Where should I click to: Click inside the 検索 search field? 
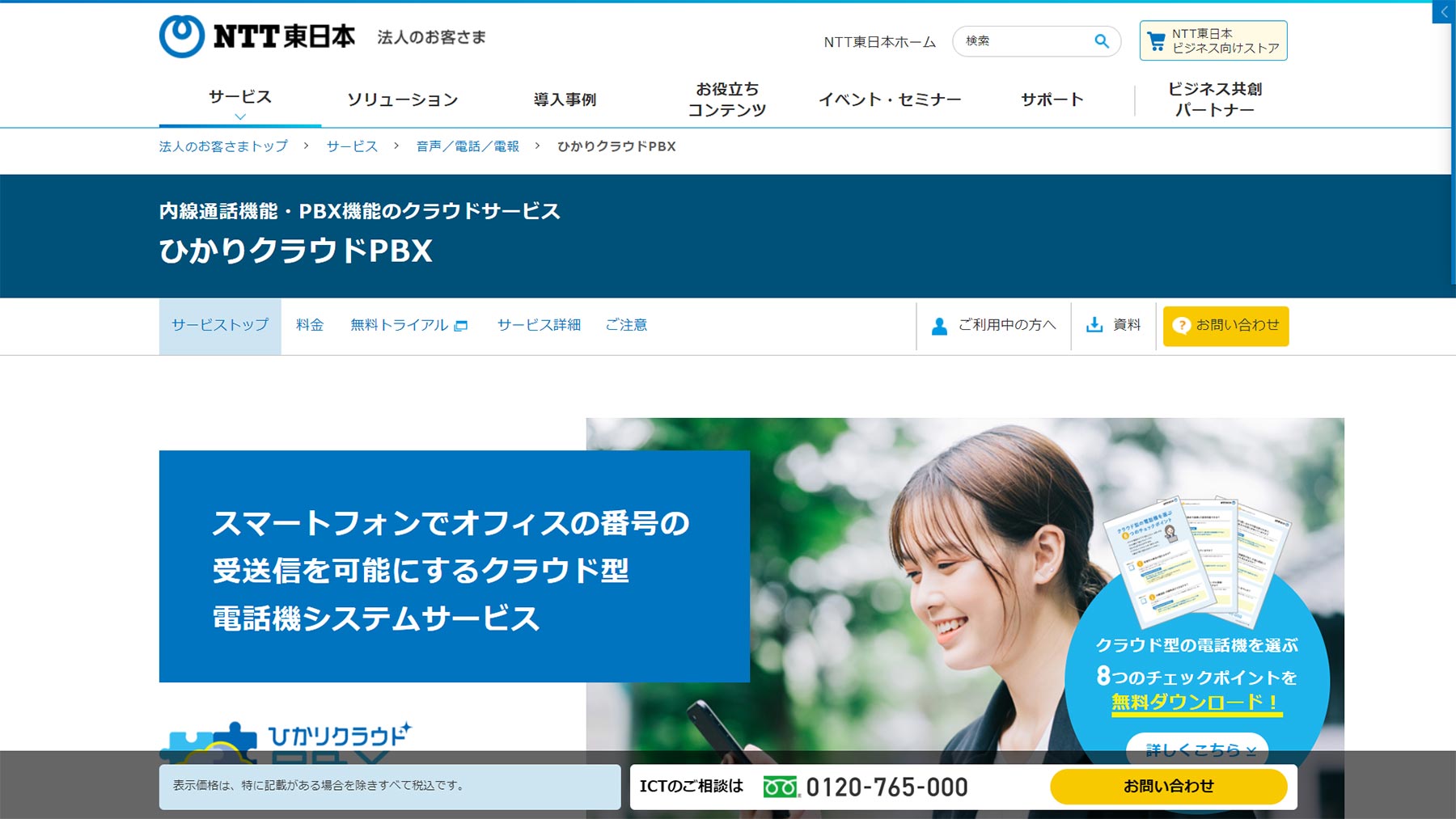pyautogui.click(x=1019, y=40)
